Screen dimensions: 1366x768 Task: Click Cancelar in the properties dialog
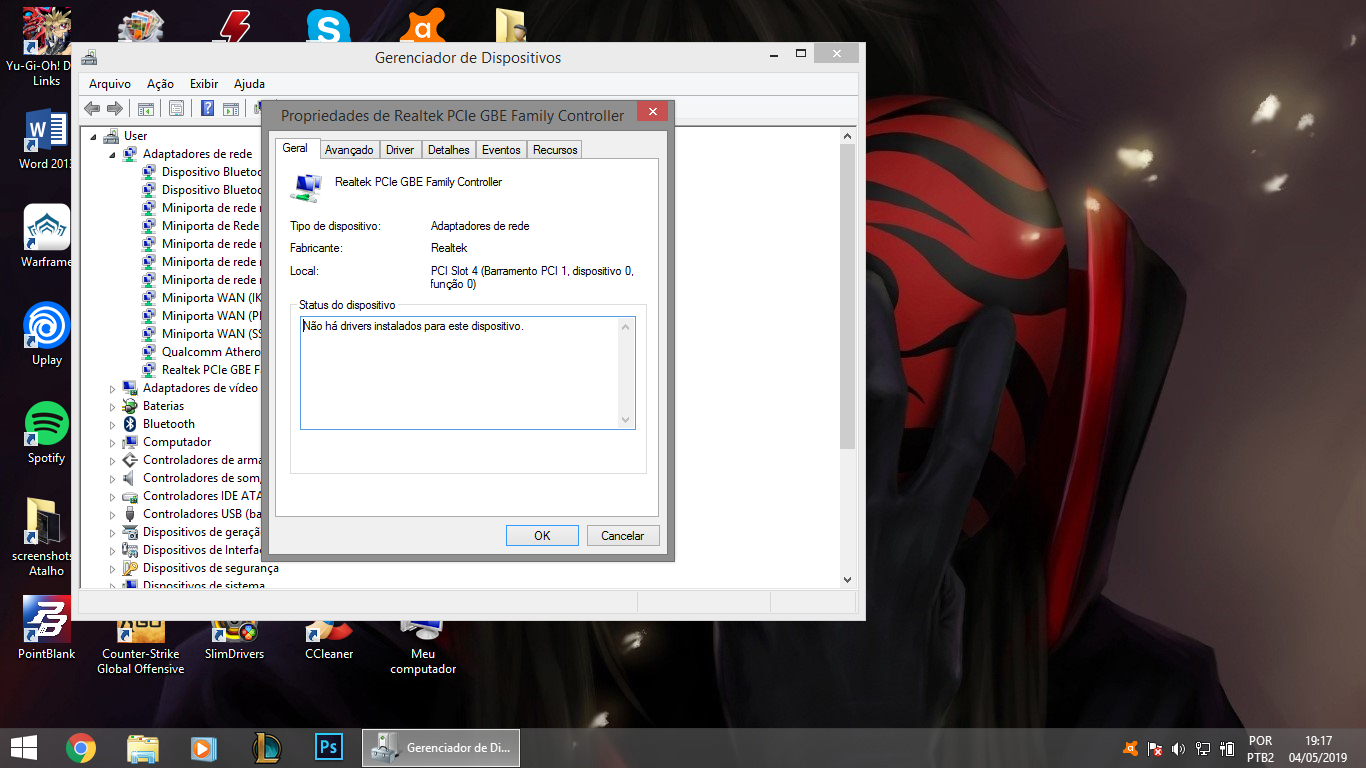click(x=622, y=536)
